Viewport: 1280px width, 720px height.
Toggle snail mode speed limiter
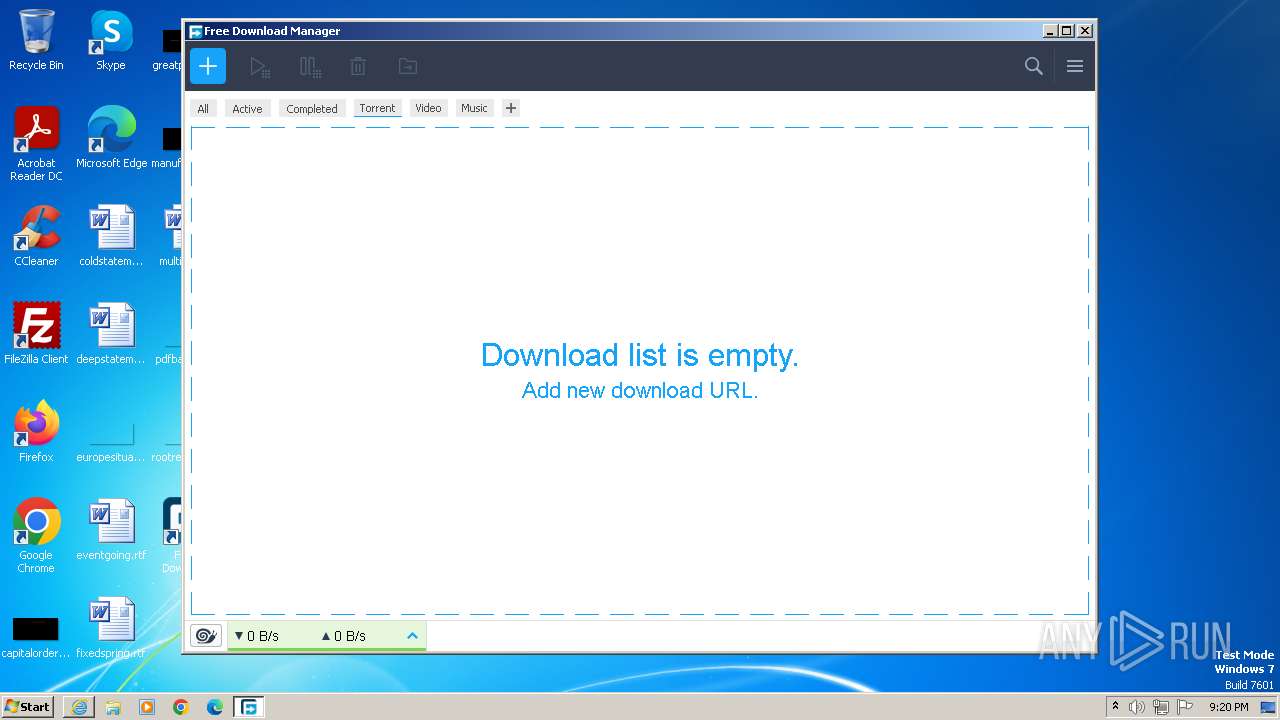click(x=206, y=636)
